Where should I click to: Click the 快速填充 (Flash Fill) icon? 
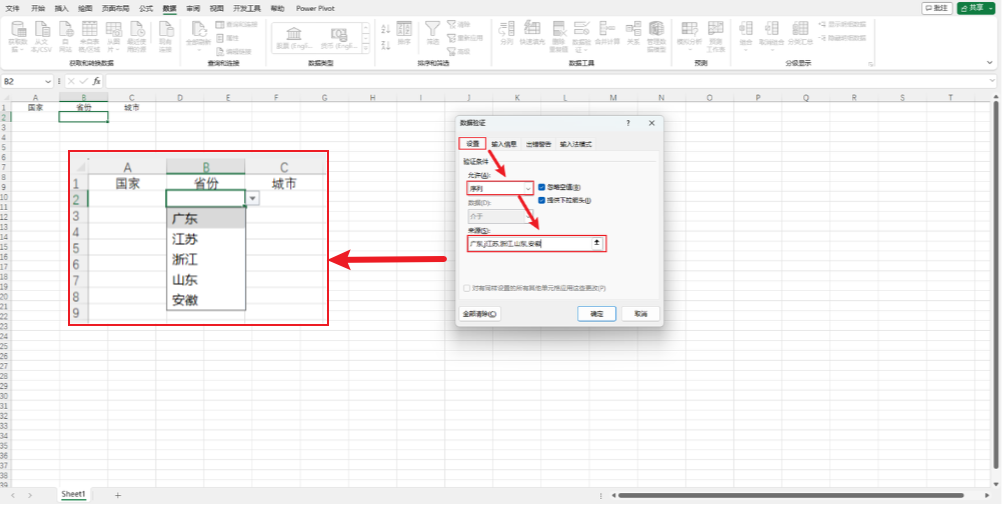point(530,33)
